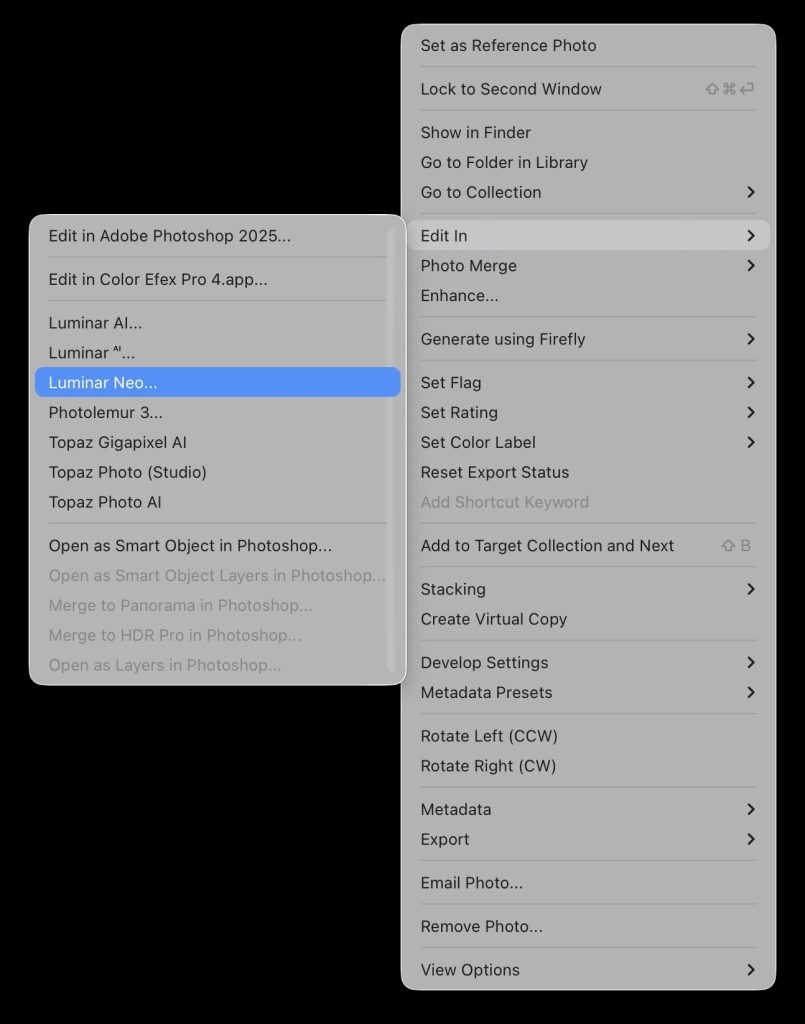This screenshot has height=1024, width=805.
Task: Send the photo to Topaz Photo AI
Action: click(x=106, y=502)
